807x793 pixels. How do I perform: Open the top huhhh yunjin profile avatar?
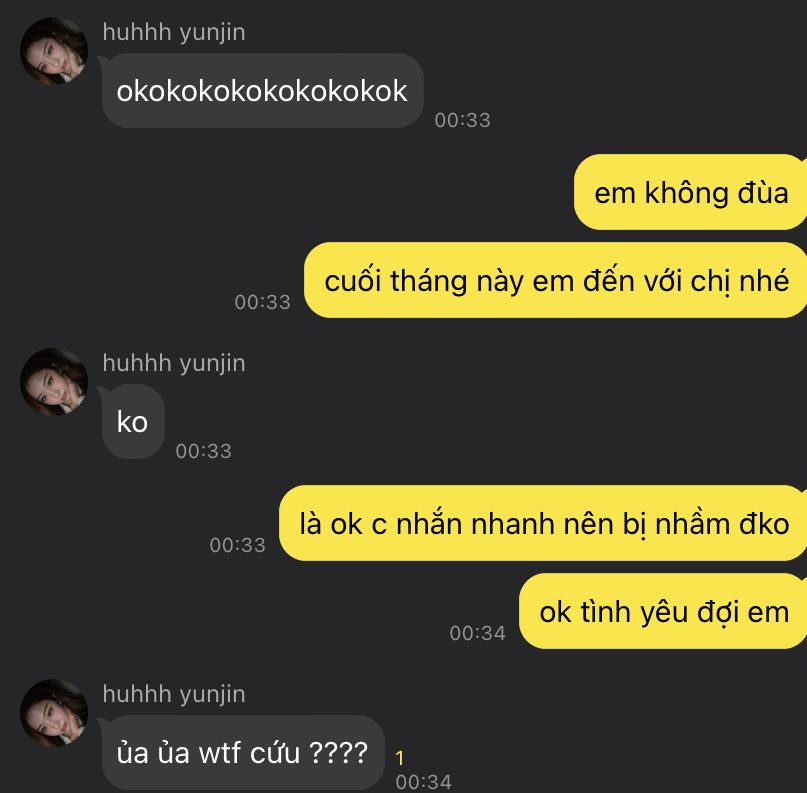tap(54, 50)
